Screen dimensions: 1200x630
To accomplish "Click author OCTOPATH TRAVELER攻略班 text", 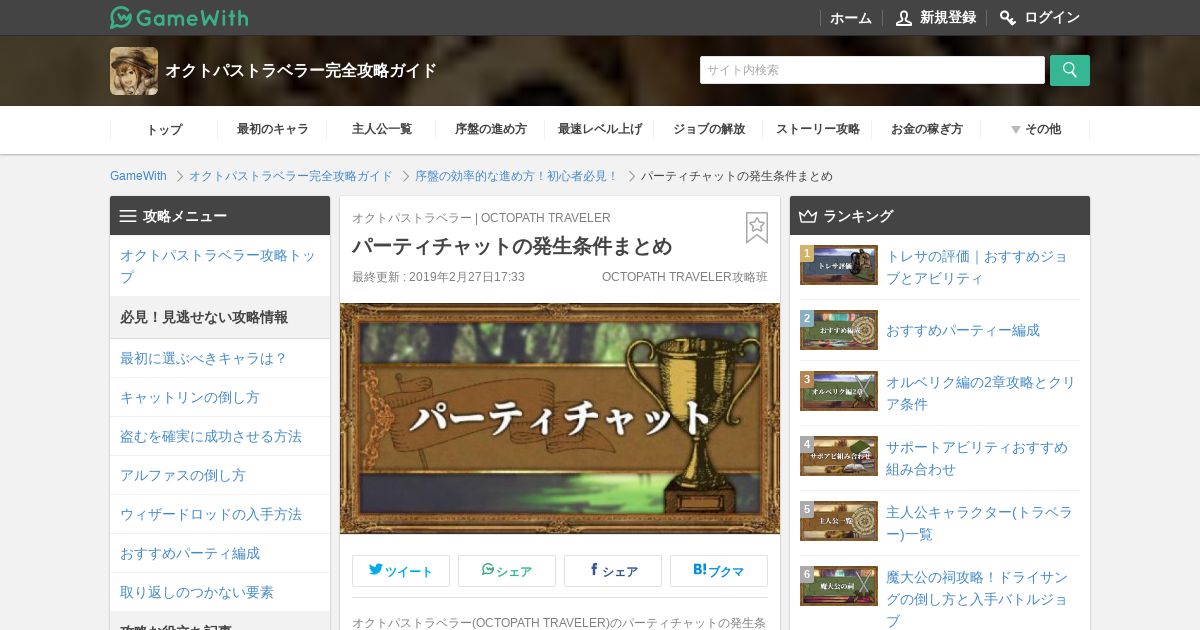I will [x=685, y=277].
